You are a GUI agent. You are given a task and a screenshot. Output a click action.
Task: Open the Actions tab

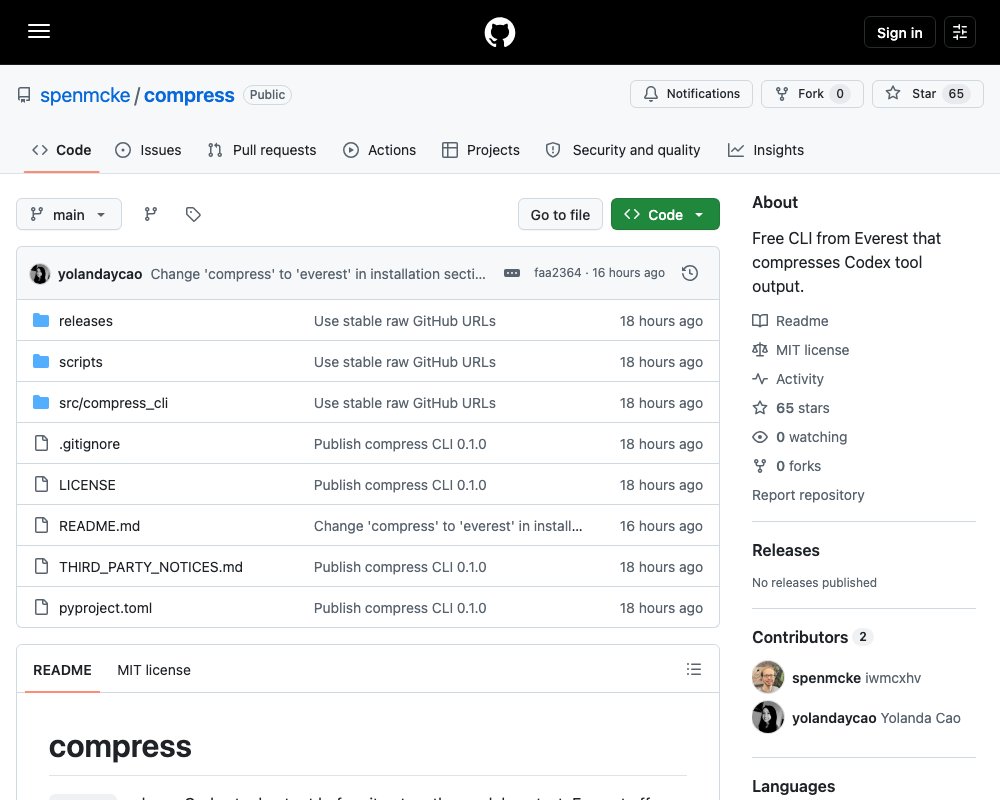[379, 150]
